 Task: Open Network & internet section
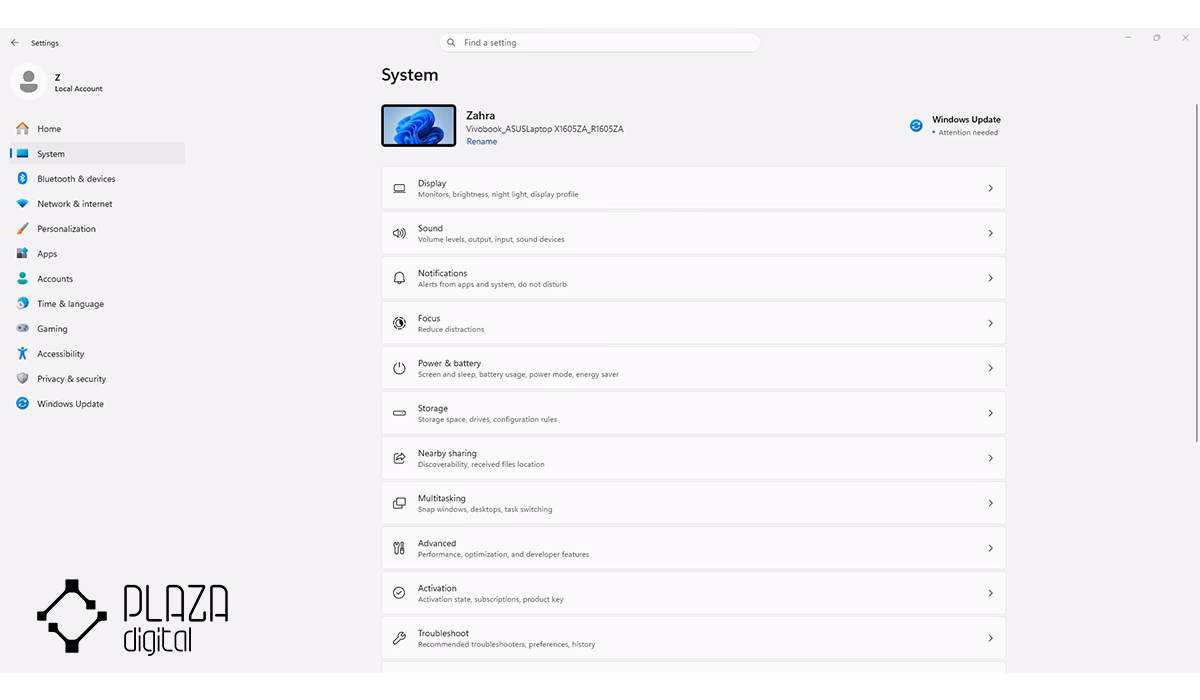(x=97, y=204)
